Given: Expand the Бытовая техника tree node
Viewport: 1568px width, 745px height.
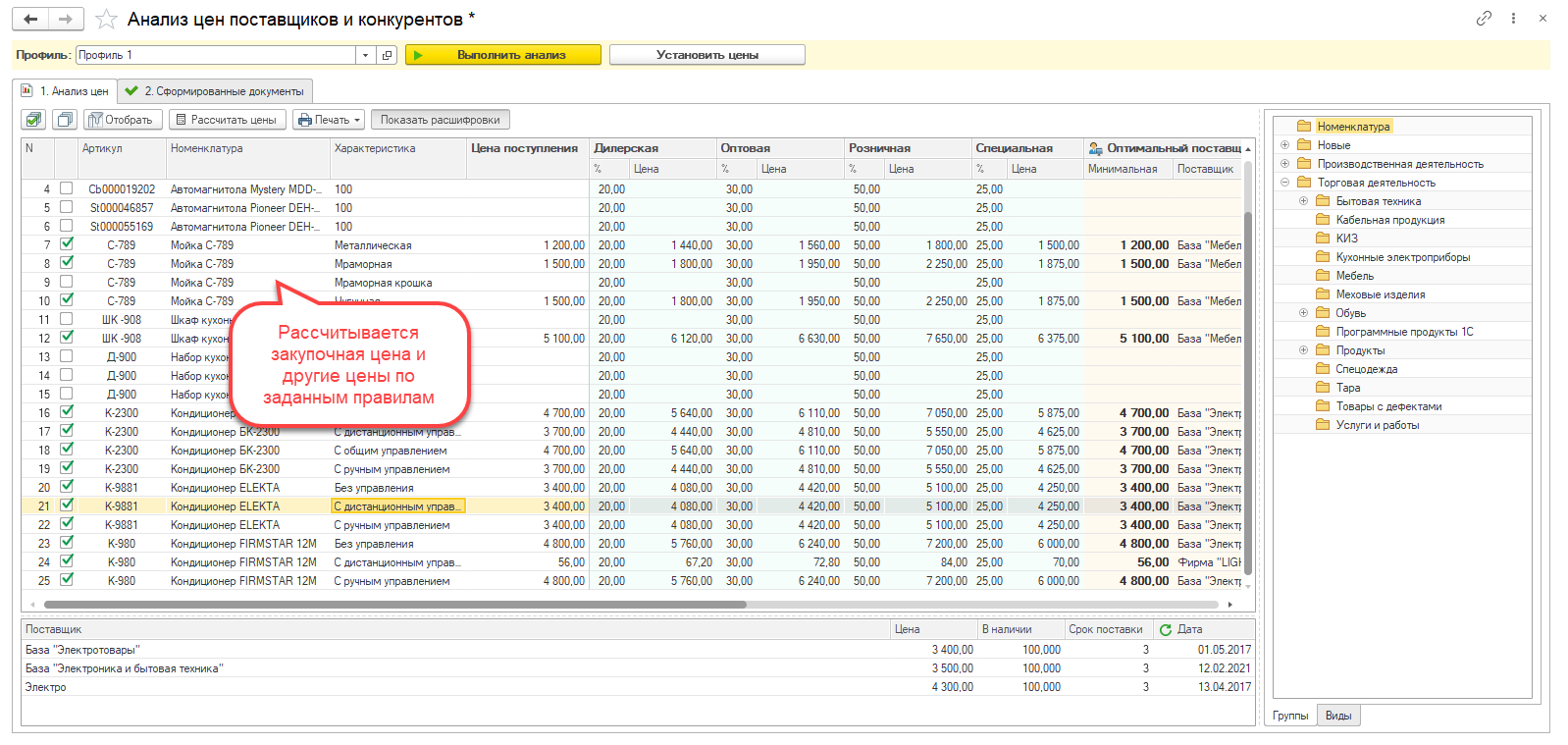Looking at the screenshot, I should [x=1303, y=201].
